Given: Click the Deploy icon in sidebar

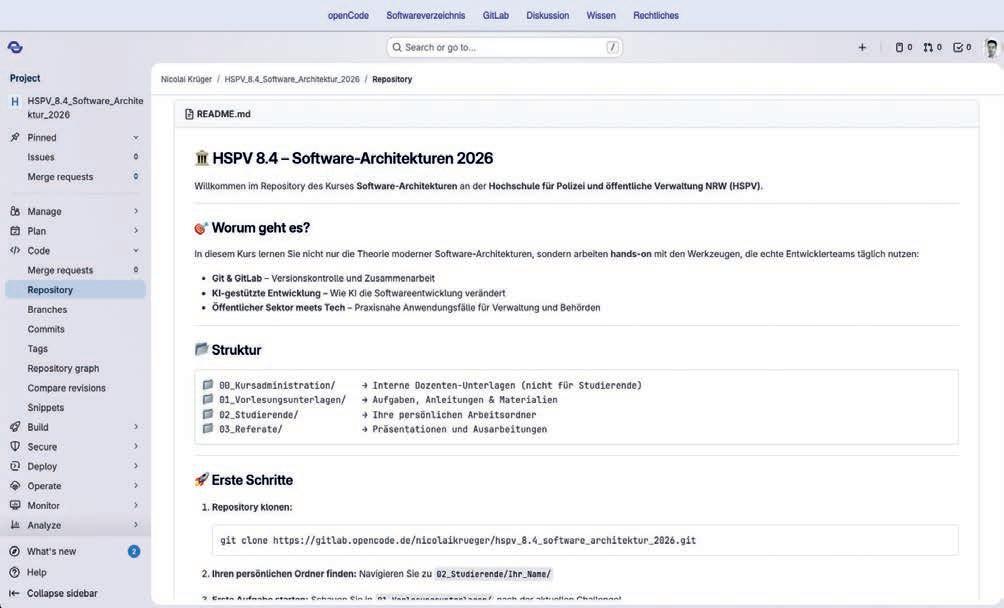Looking at the screenshot, I should click(x=15, y=467).
